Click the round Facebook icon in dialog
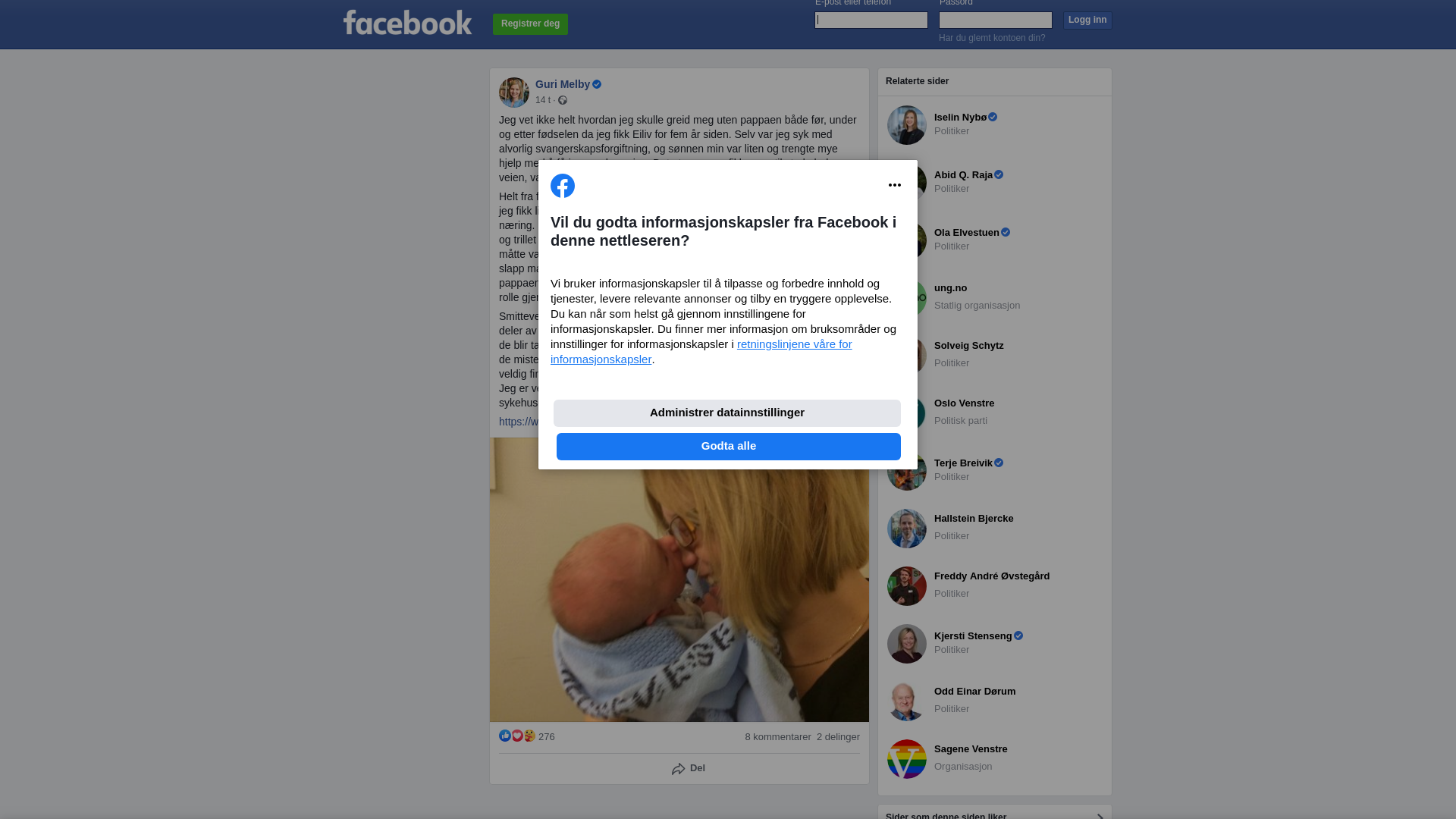This screenshot has width=1456, height=819. click(563, 186)
